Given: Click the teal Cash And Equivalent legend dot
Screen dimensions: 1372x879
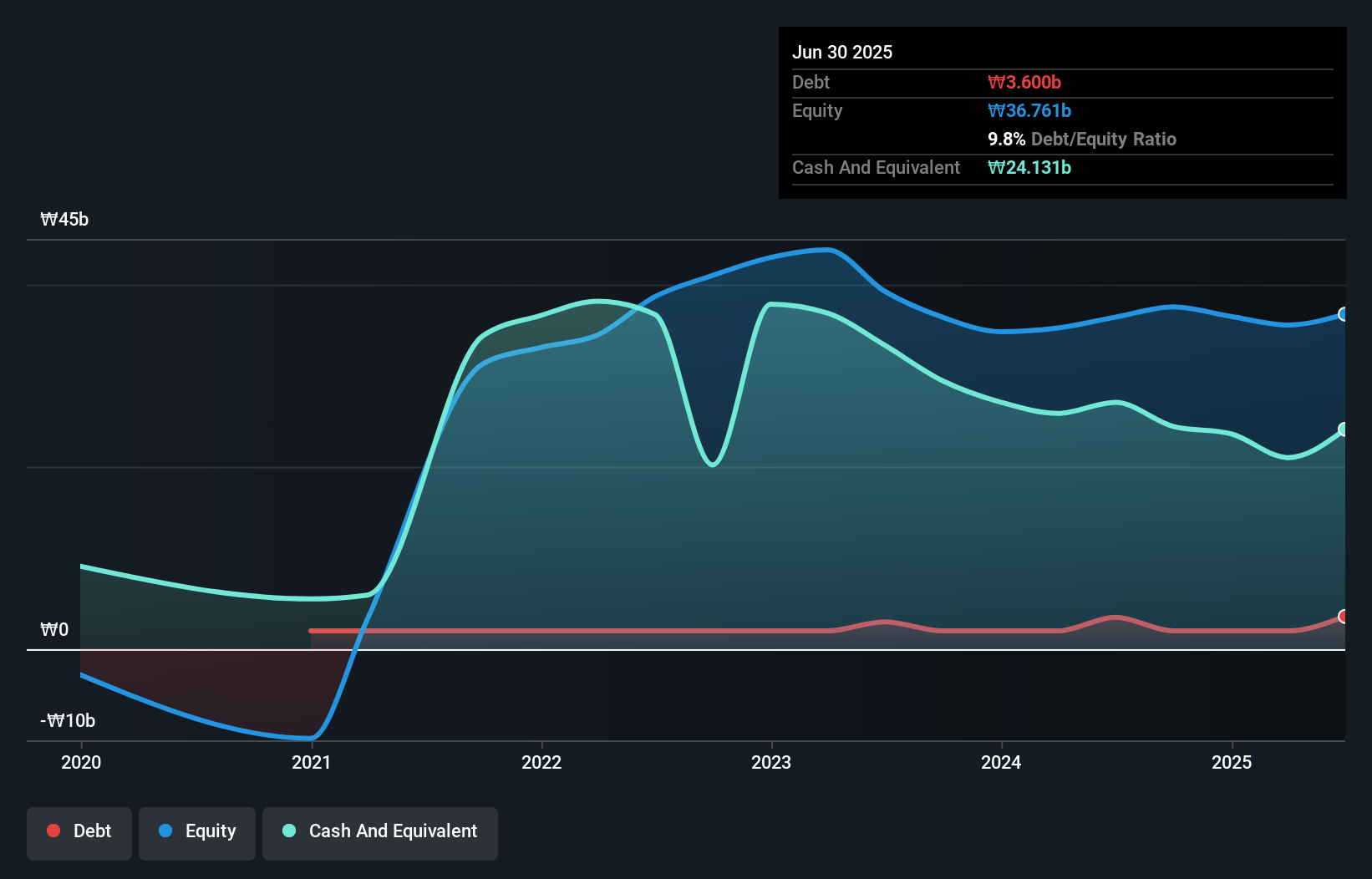Looking at the screenshot, I should pos(288,831).
